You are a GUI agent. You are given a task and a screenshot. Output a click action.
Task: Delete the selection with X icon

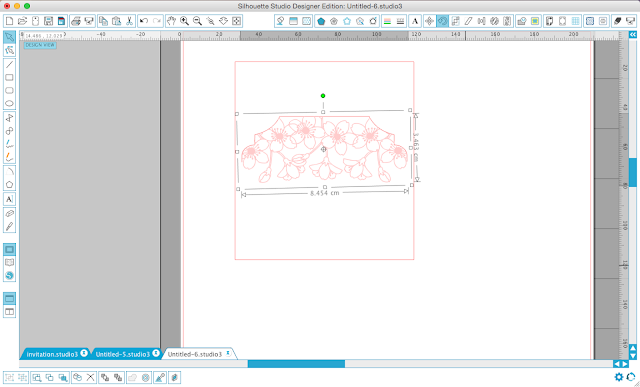point(90,378)
